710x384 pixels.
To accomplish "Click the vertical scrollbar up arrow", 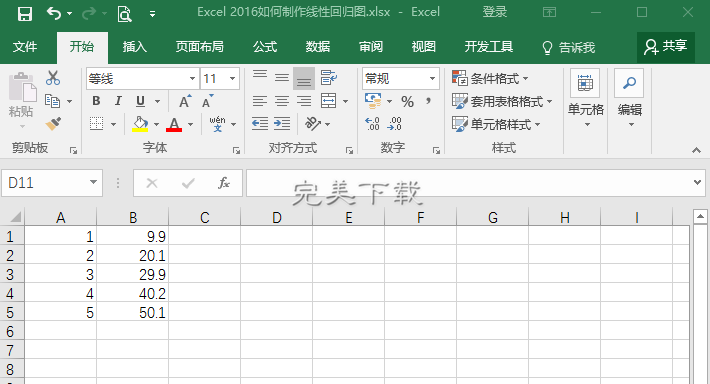I will coord(700,216).
